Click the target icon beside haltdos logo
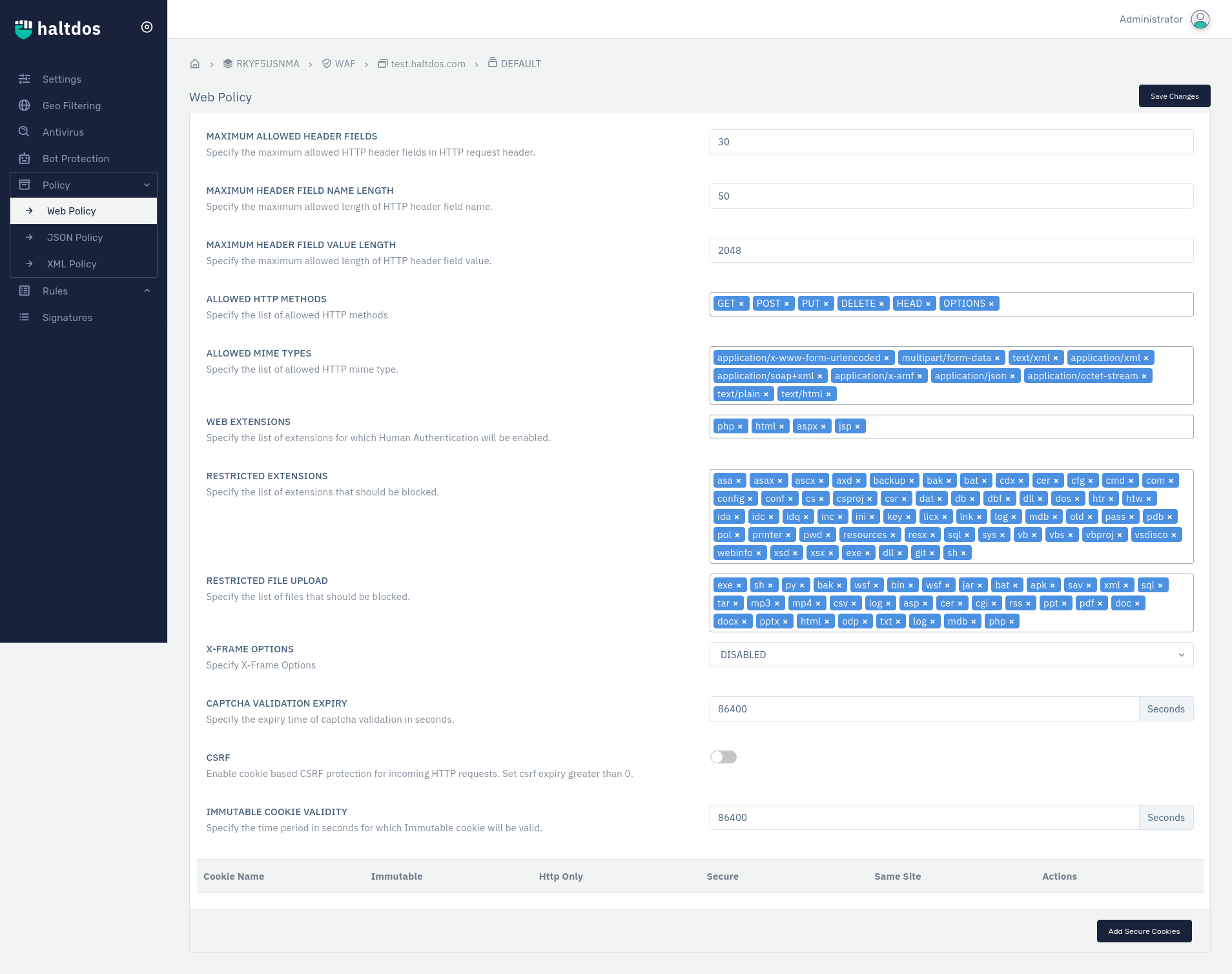The image size is (1232, 974). pos(147,27)
